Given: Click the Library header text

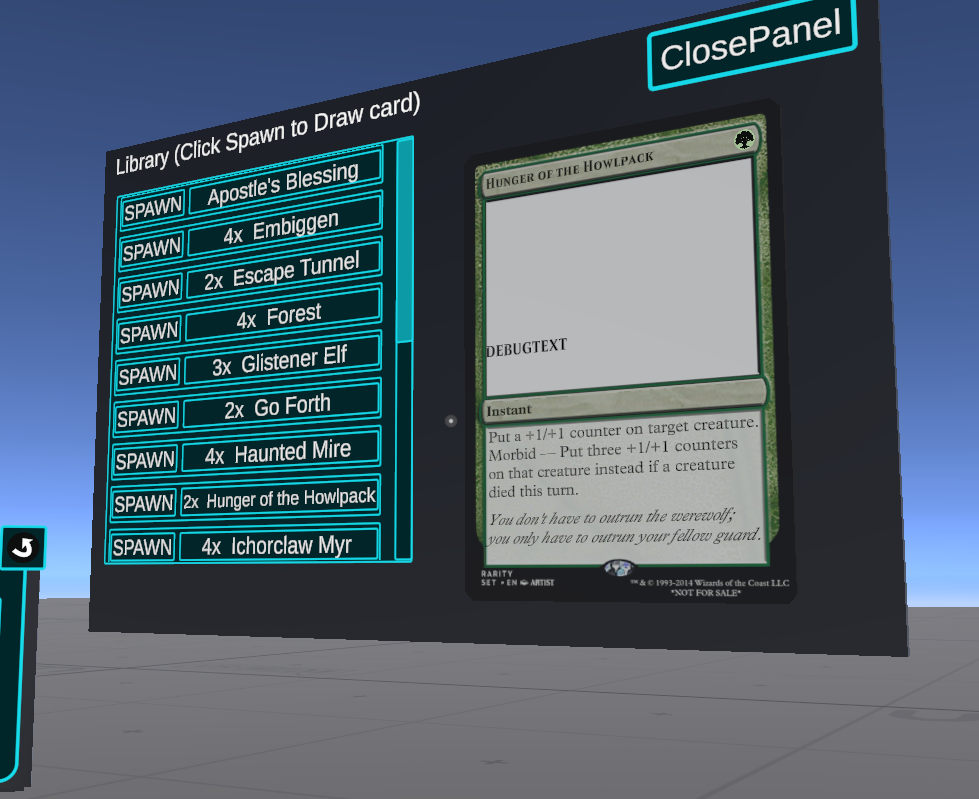Looking at the screenshot, I should pyautogui.click(x=268, y=134).
